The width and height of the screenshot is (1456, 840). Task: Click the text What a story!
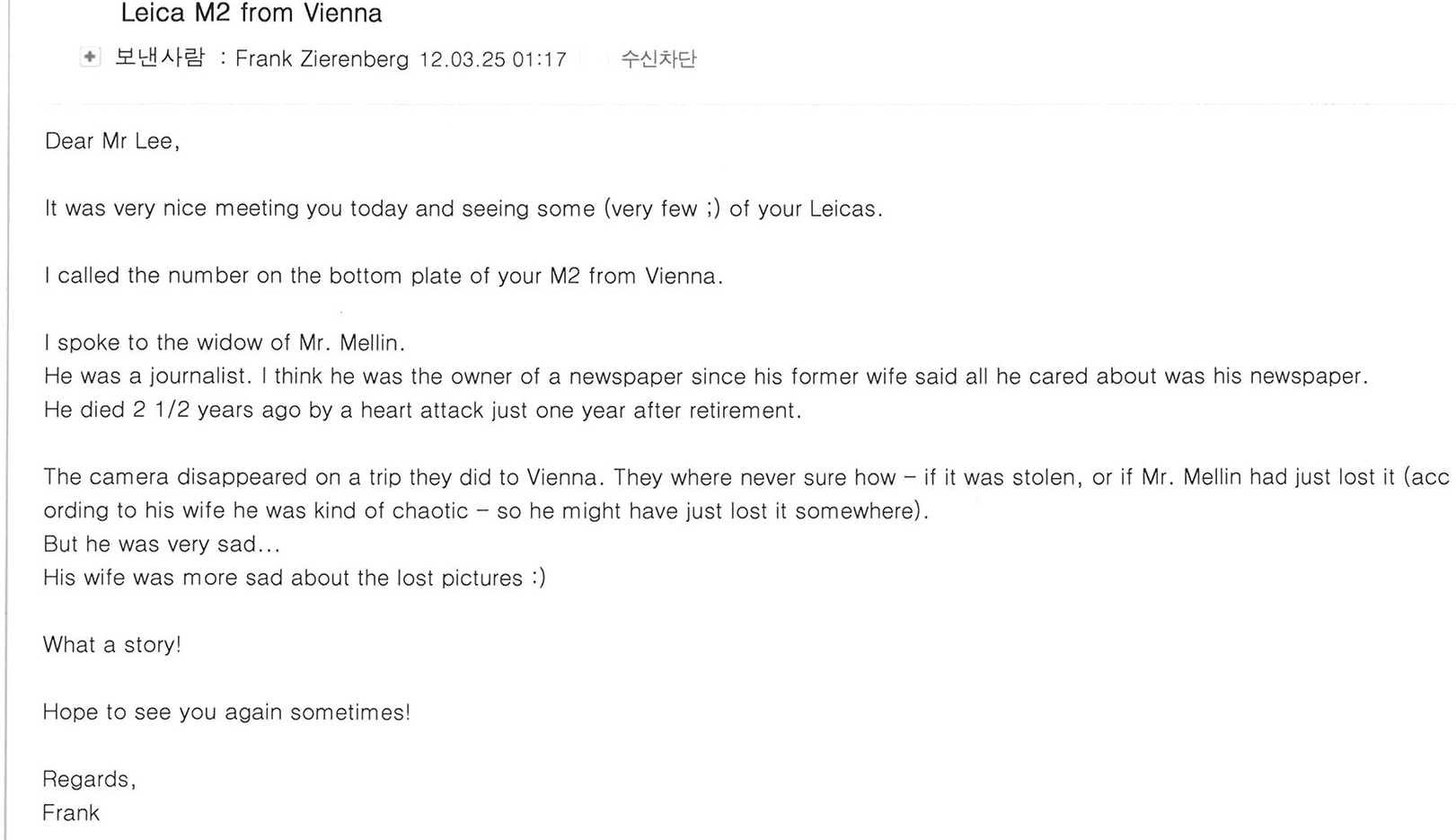tap(112, 645)
